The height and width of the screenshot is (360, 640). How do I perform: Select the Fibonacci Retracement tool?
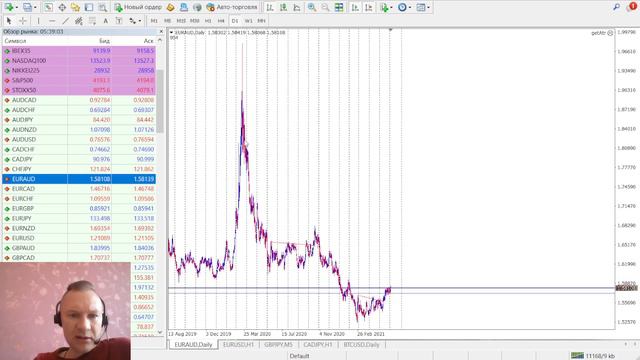pos(92,20)
